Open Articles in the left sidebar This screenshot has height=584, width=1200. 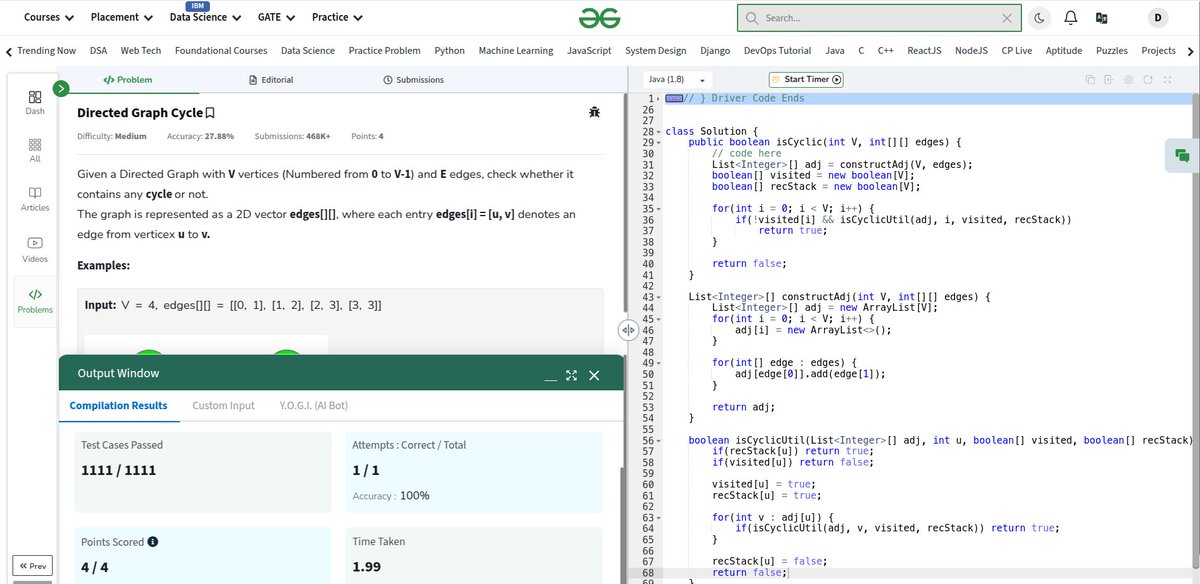click(34, 198)
